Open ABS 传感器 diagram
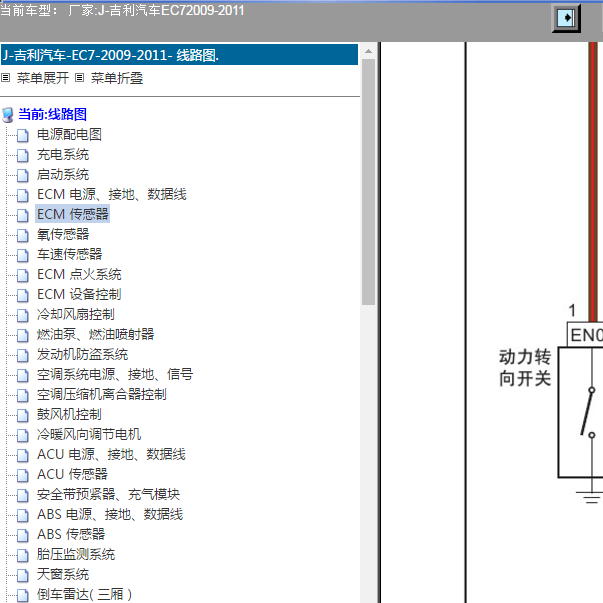This screenshot has height=603, width=603. [x=71, y=535]
